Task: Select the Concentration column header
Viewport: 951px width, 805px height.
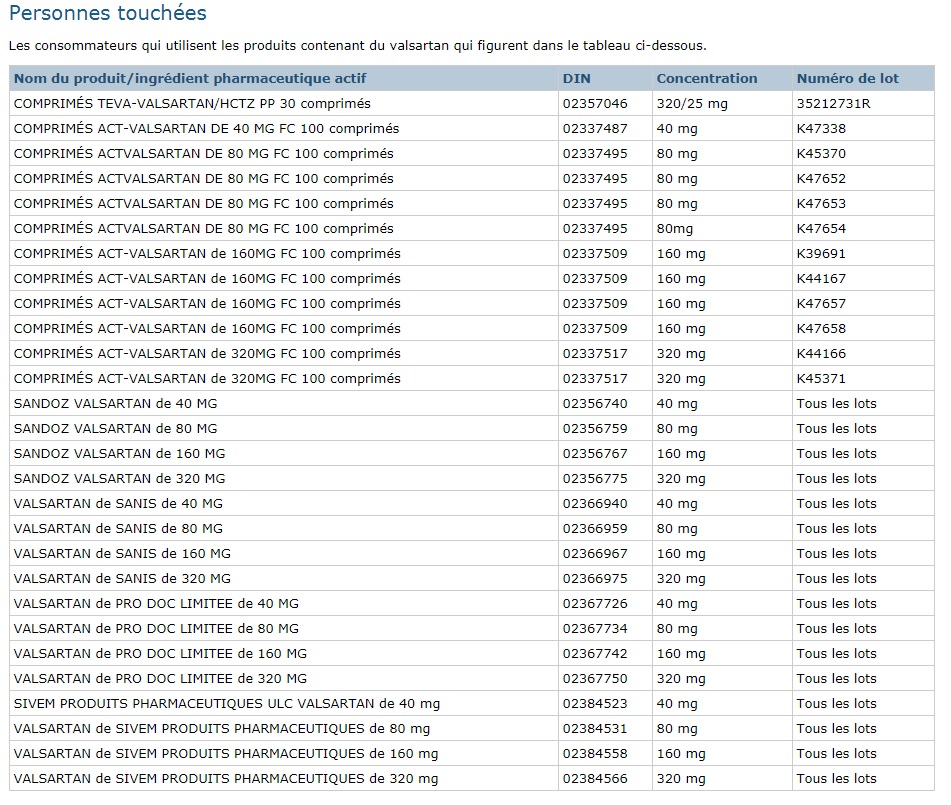Action: (707, 78)
